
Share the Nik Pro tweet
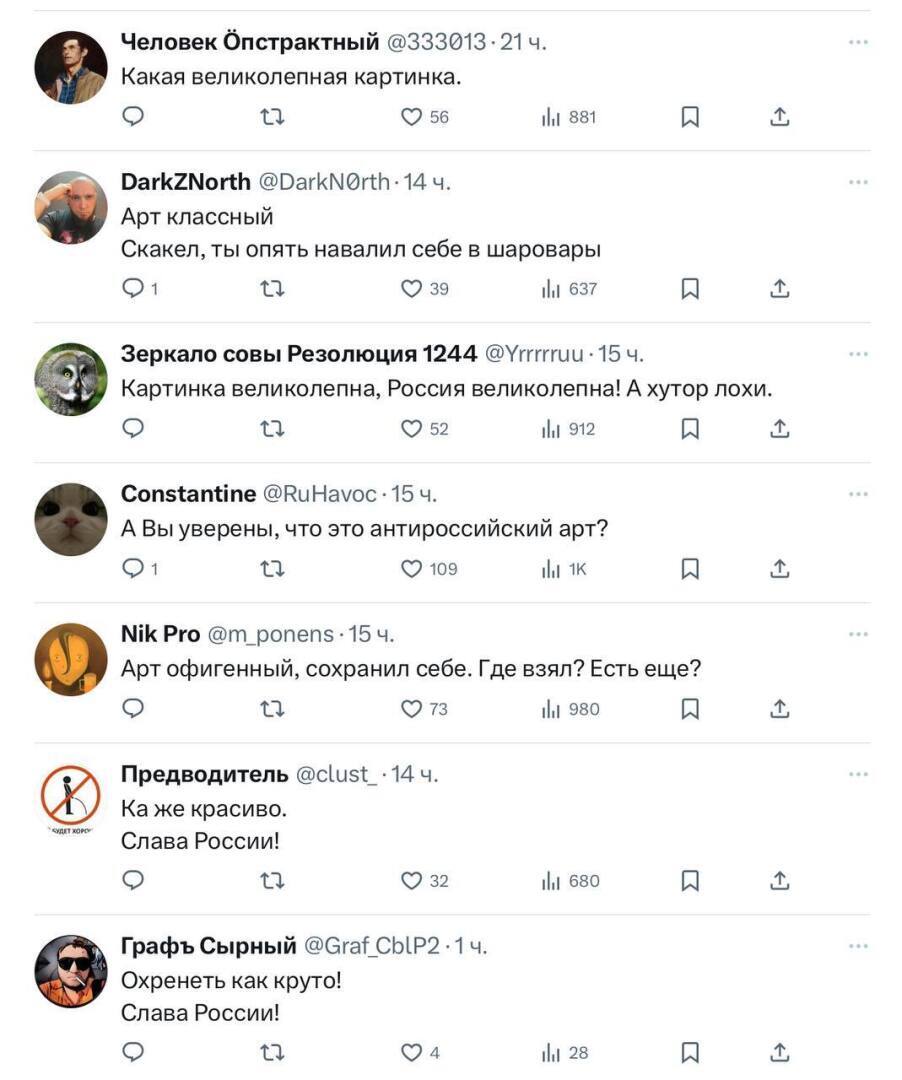[780, 709]
